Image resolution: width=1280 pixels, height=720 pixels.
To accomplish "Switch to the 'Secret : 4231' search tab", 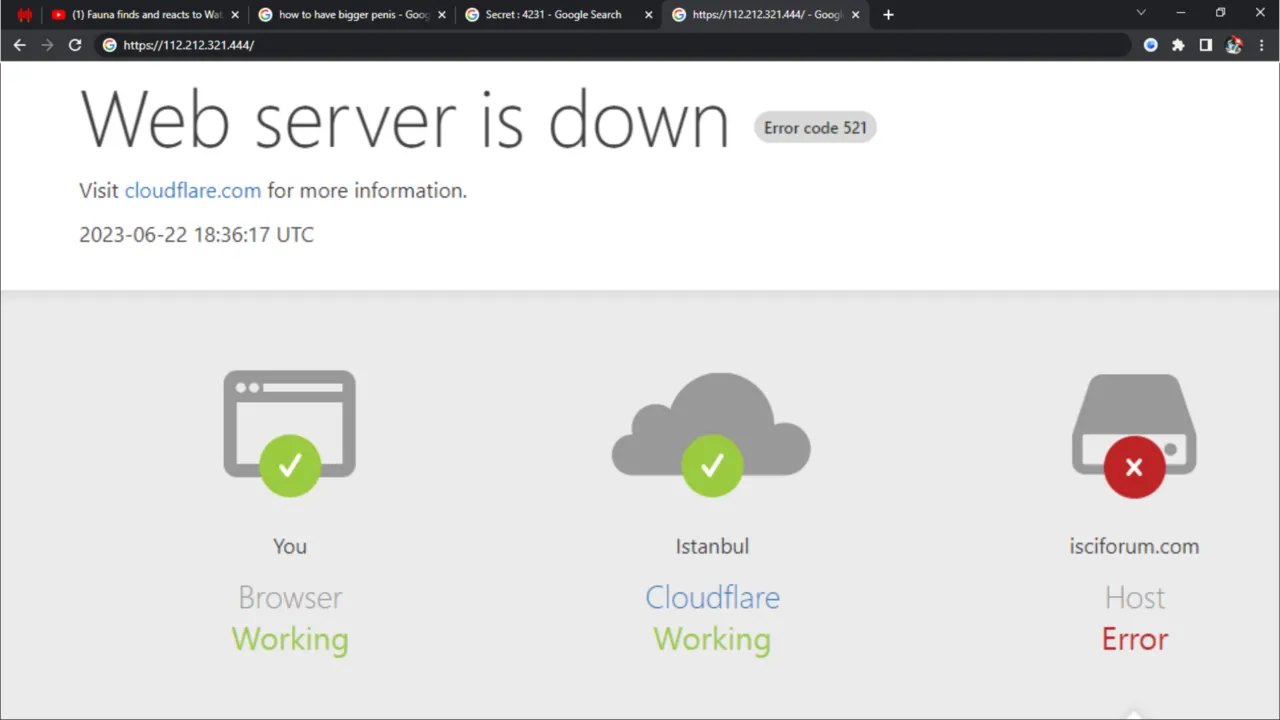I will point(558,15).
